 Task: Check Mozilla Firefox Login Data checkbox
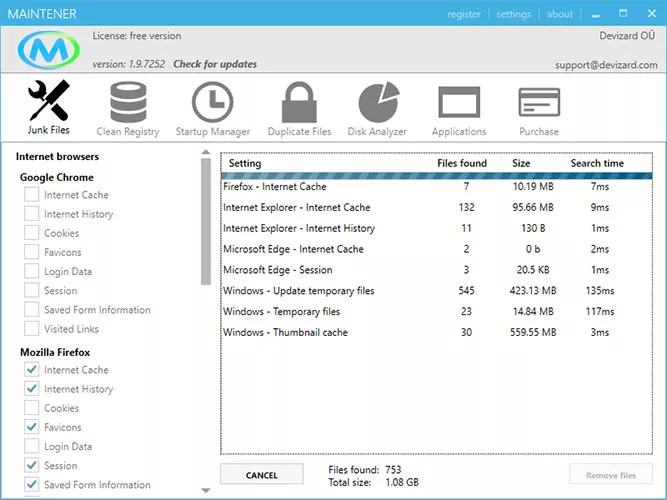coord(31,446)
